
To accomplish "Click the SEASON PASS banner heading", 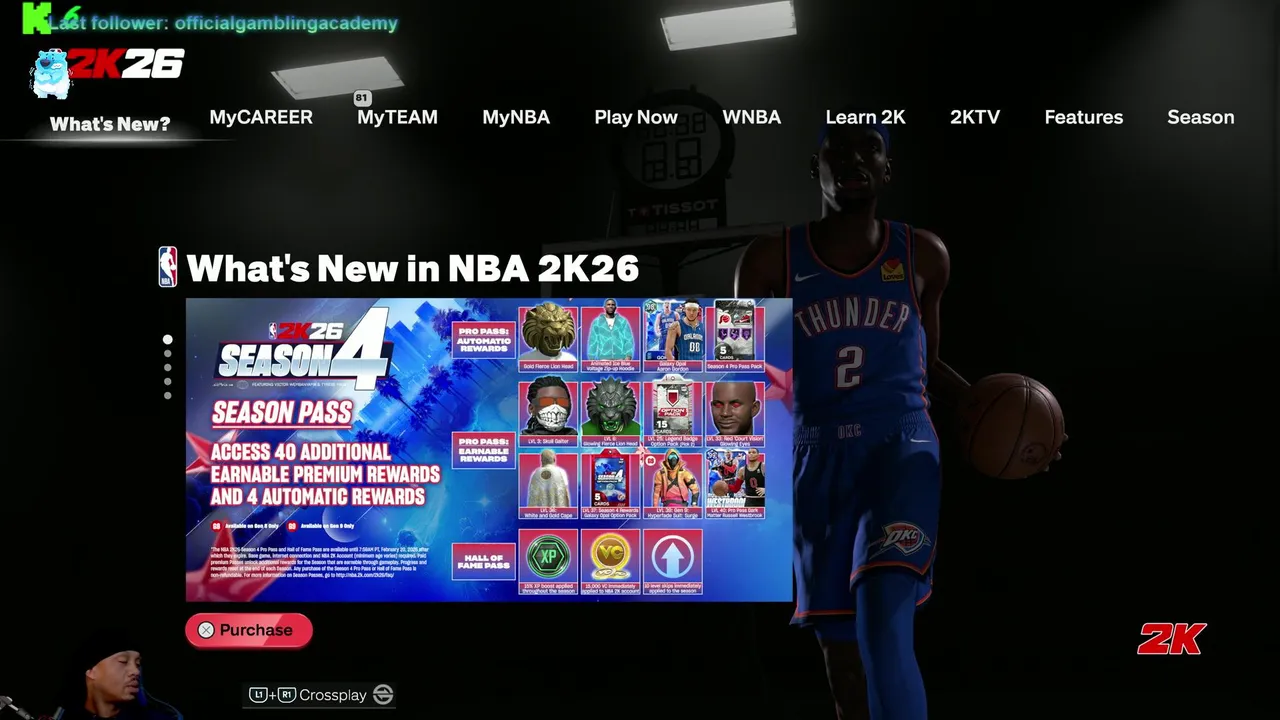I will [x=282, y=412].
